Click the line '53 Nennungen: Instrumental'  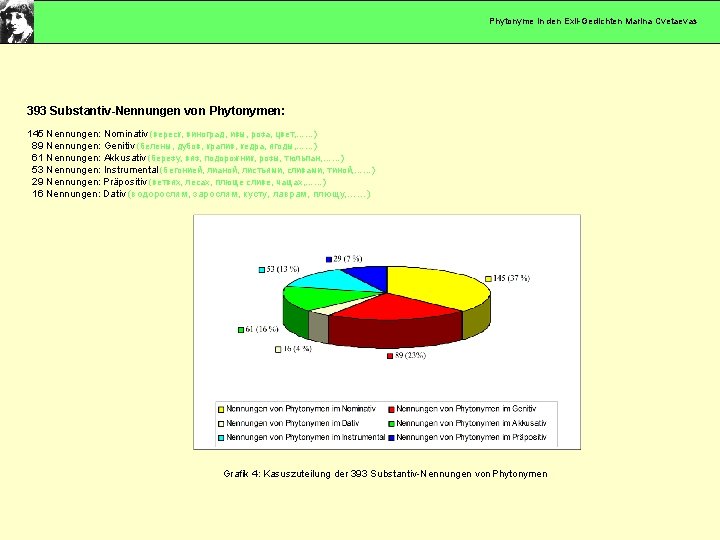(95, 170)
